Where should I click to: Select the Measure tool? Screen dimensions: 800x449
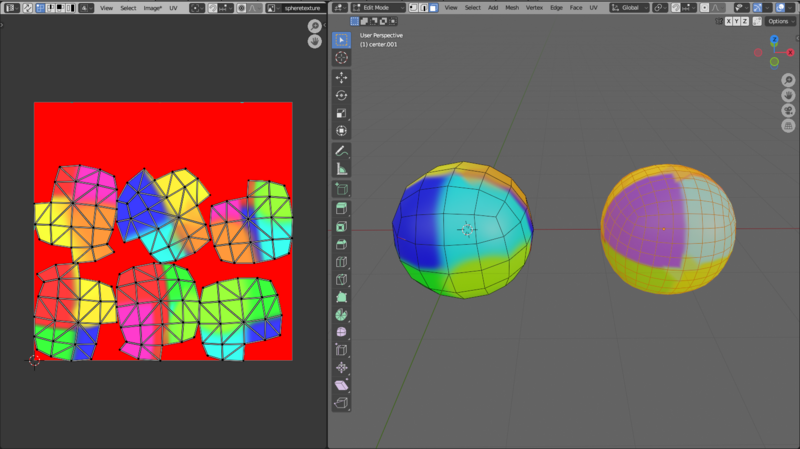click(x=342, y=169)
